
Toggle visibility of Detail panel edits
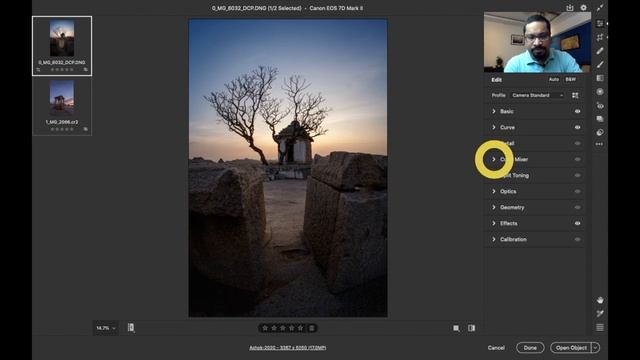click(578, 143)
